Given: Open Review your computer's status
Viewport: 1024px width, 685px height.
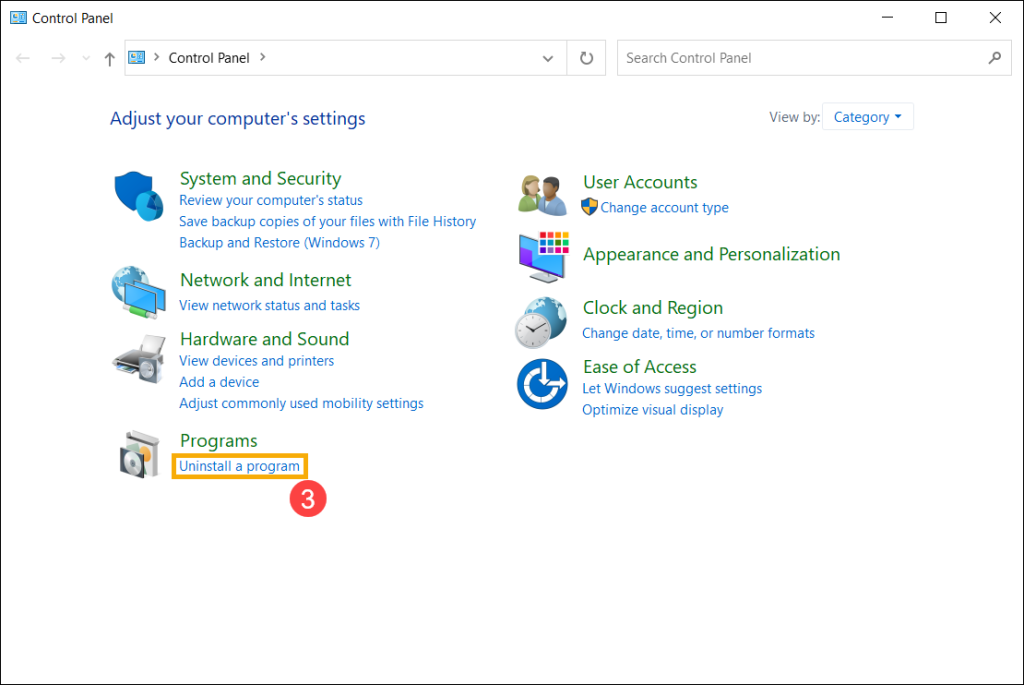Looking at the screenshot, I should 271,200.
